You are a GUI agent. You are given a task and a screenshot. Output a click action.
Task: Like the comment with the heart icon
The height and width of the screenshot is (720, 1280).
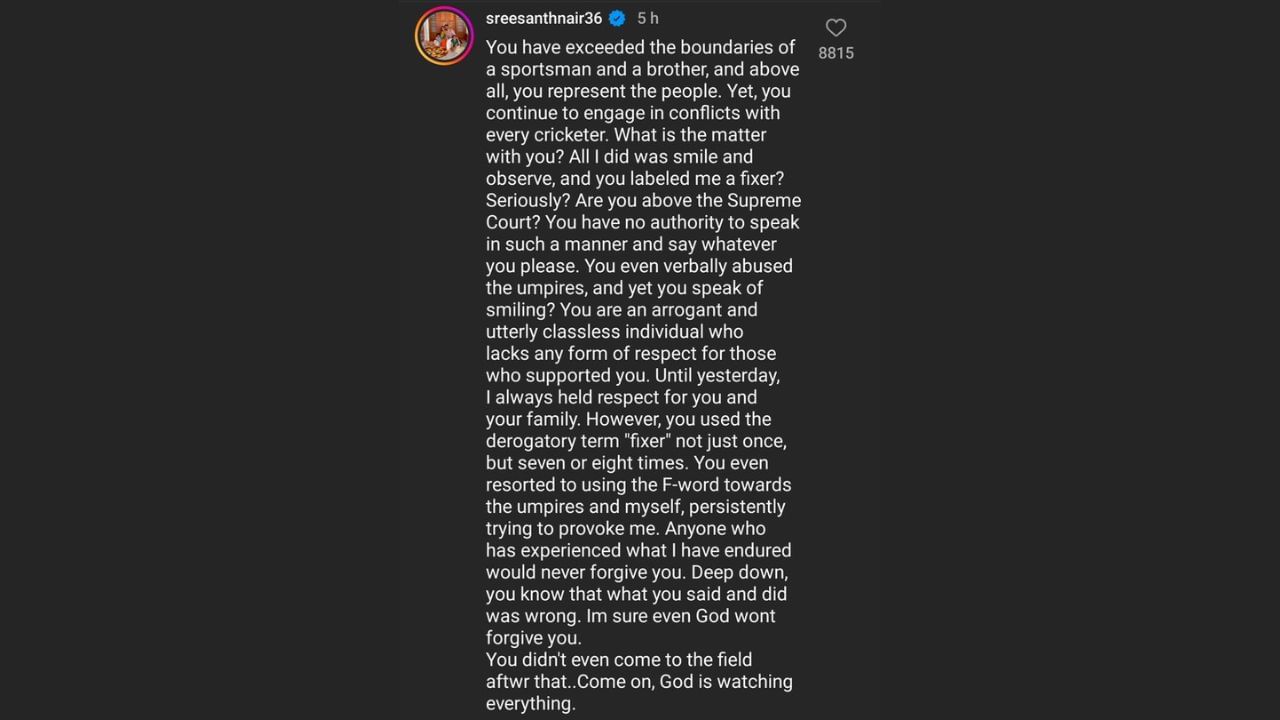pyautogui.click(x=836, y=28)
